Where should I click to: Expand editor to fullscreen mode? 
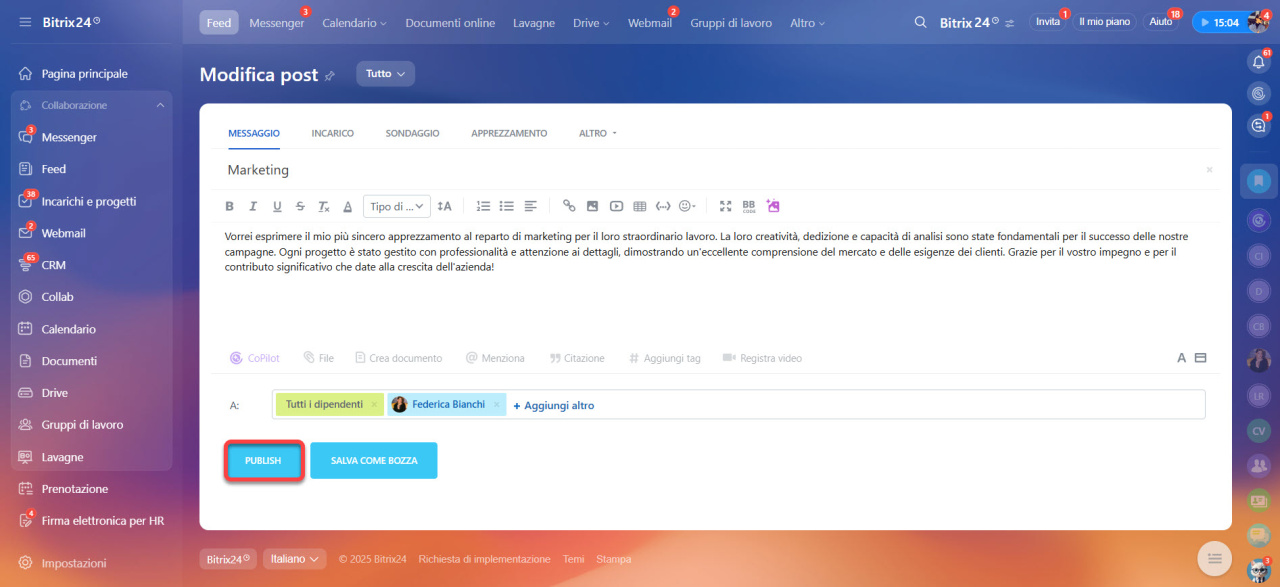pos(726,206)
